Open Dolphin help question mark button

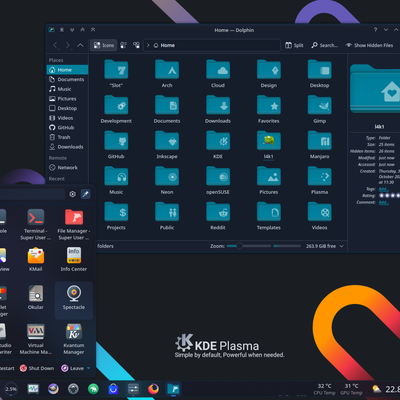tap(375, 30)
